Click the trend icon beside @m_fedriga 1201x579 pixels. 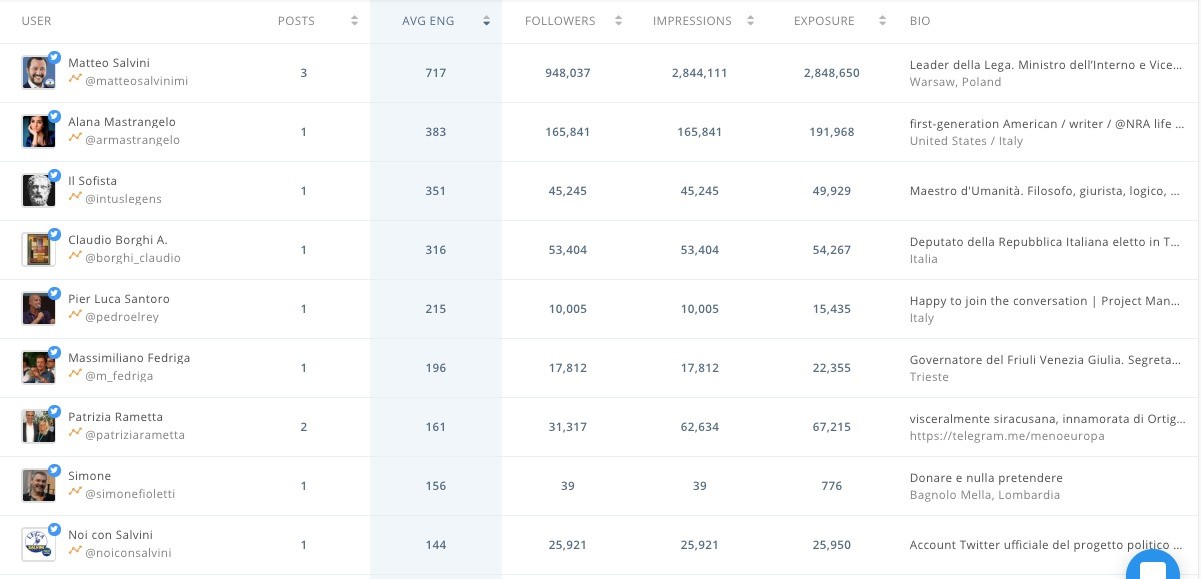point(75,375)
